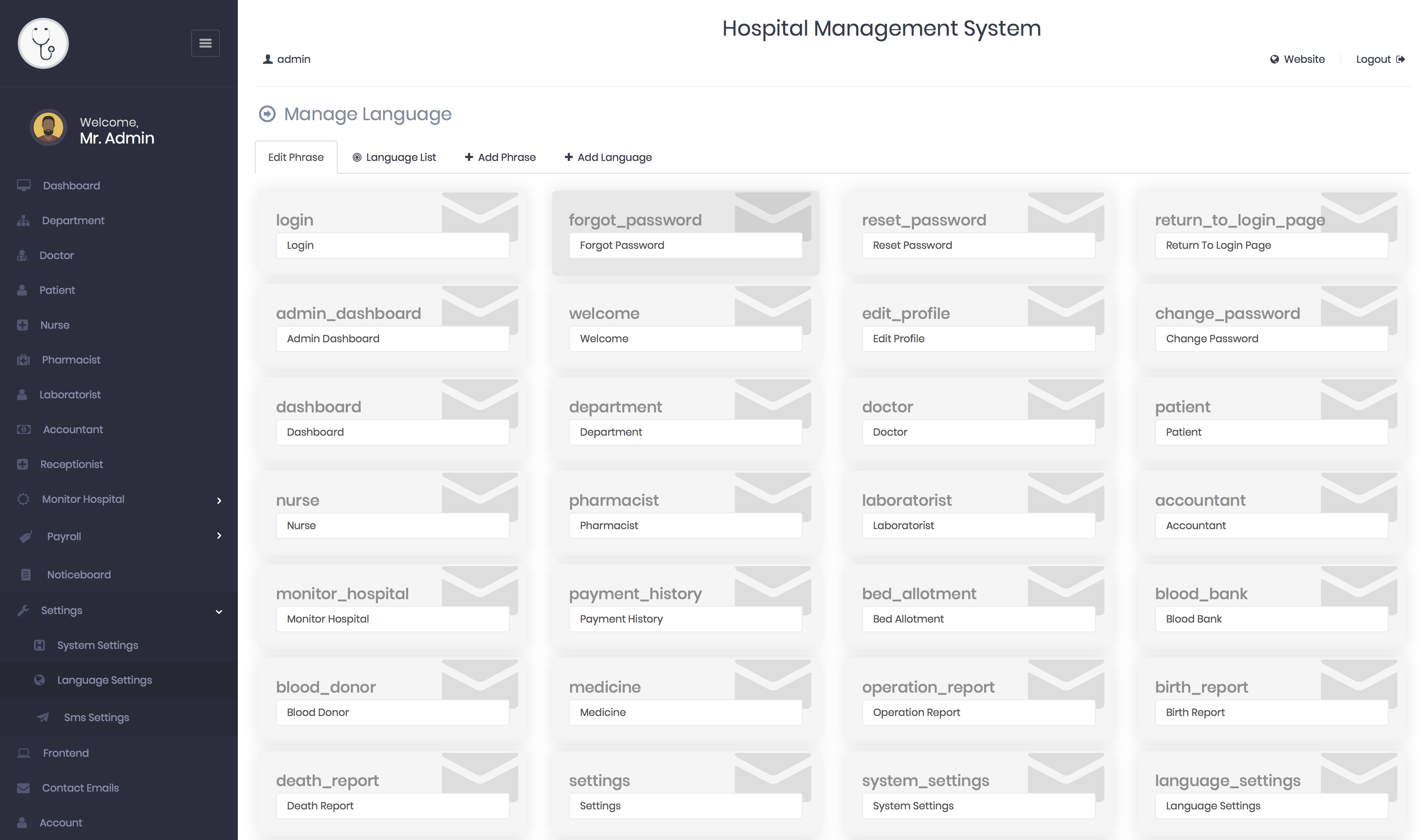Focus the death_report translation field
The image size is (1427, 840).
(x=392, y=806)
